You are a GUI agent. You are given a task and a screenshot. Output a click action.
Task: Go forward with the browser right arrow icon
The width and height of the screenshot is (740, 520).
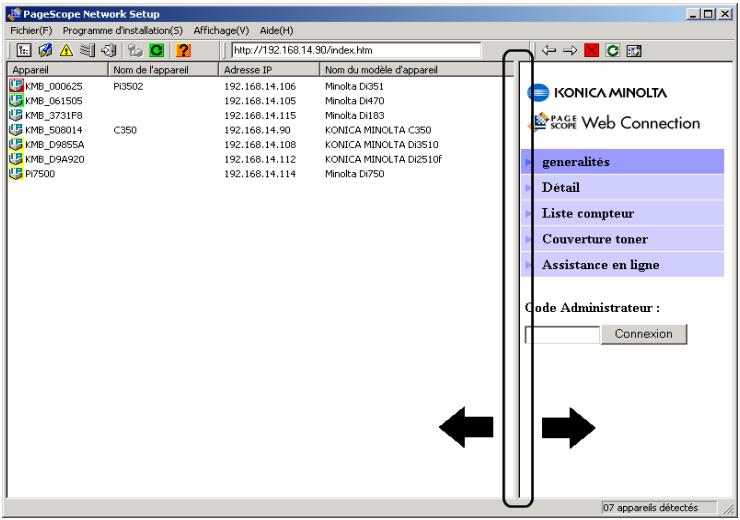[570, 50]
